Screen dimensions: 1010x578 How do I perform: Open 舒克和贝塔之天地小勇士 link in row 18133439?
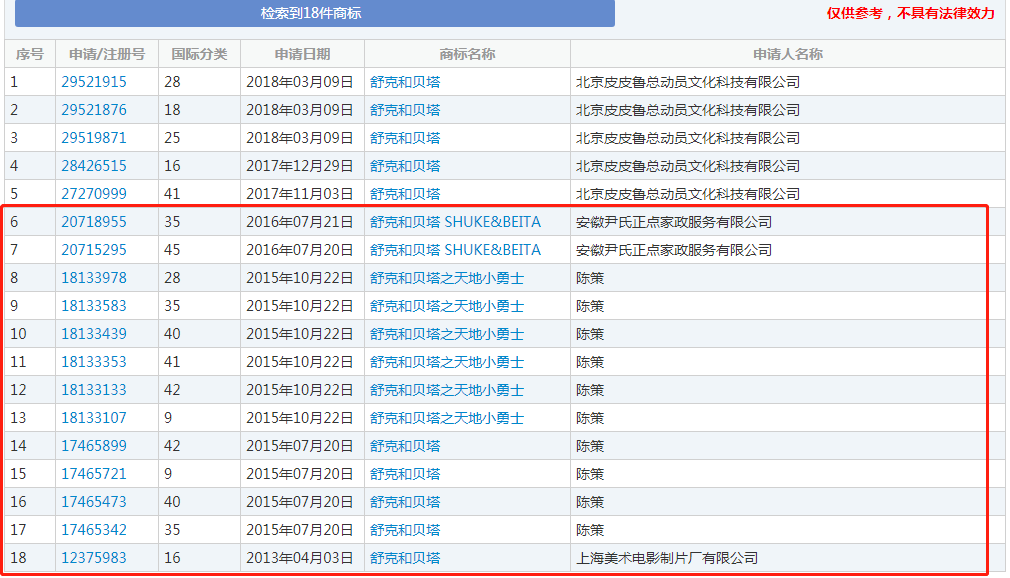point(447,334)
